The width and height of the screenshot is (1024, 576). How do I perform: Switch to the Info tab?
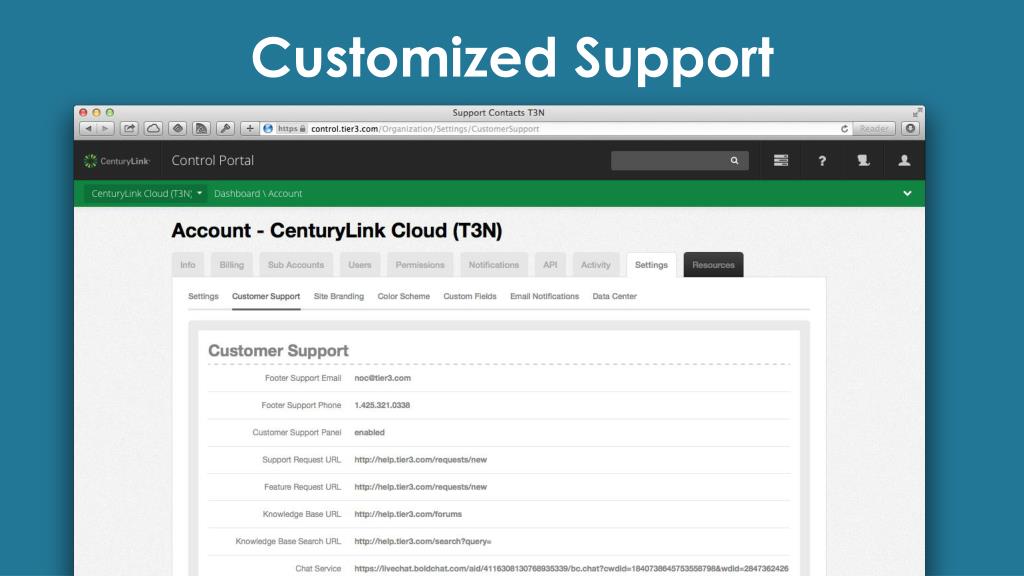click(x=188, y=264)
